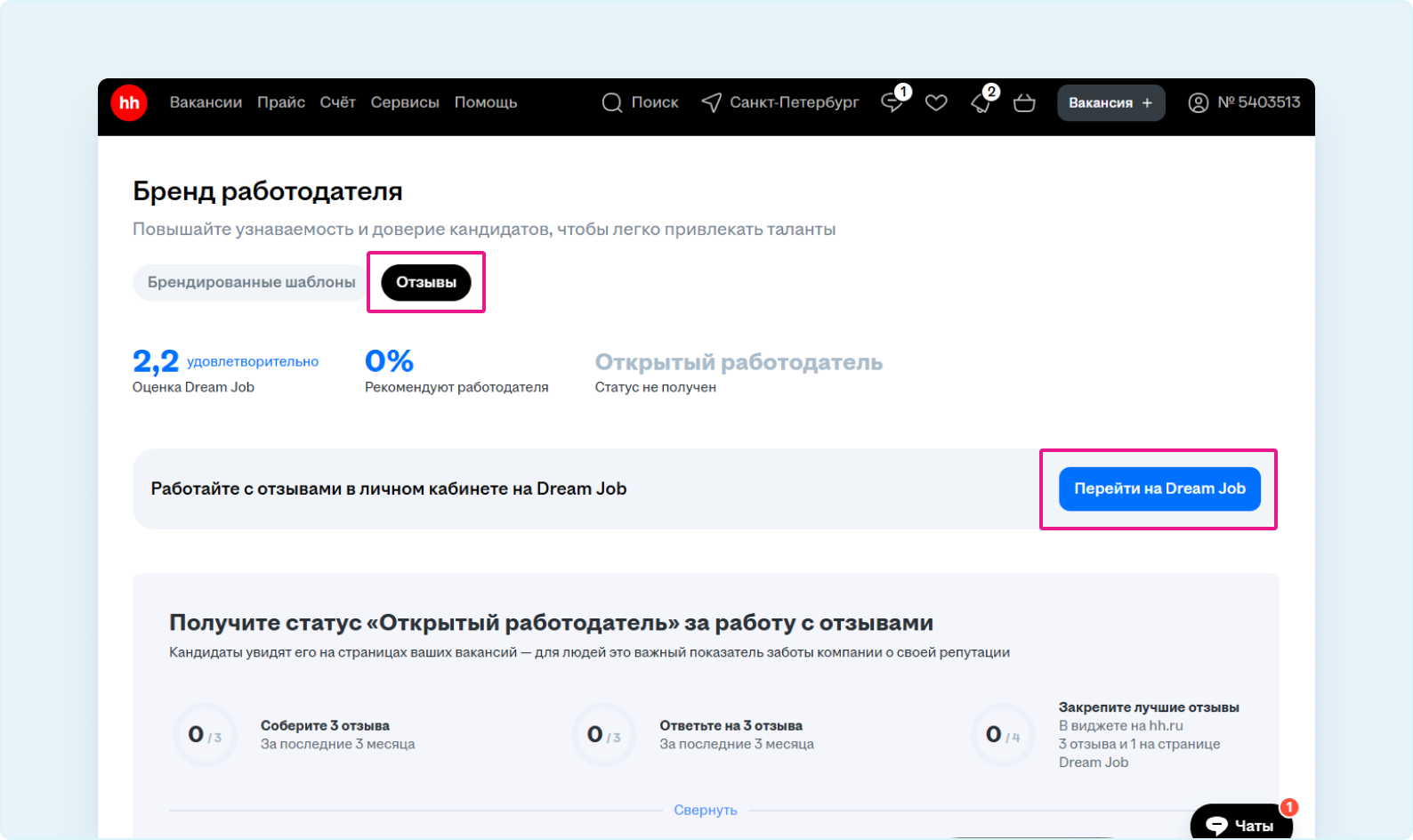This screenshot has height=840, width=1413.
Task: Open the Прайс menu item
Action: [281, 103]
